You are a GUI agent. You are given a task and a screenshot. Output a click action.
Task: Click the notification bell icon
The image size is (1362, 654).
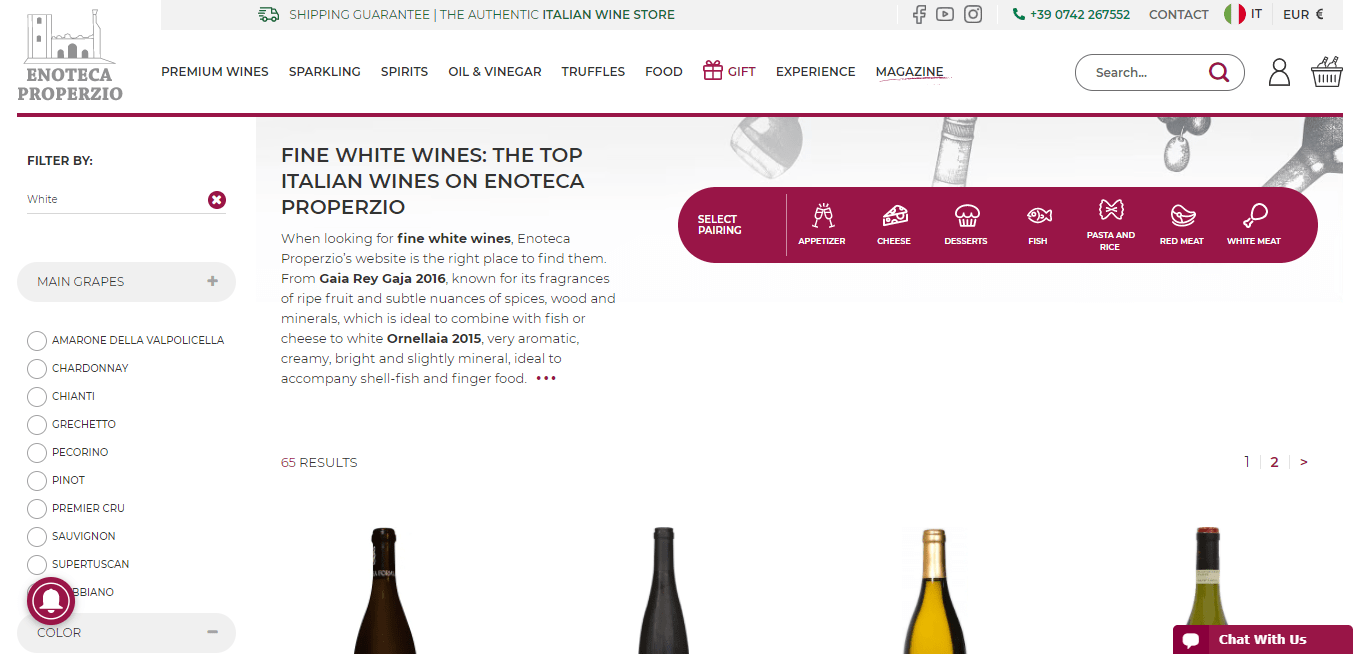click(51, 601)
